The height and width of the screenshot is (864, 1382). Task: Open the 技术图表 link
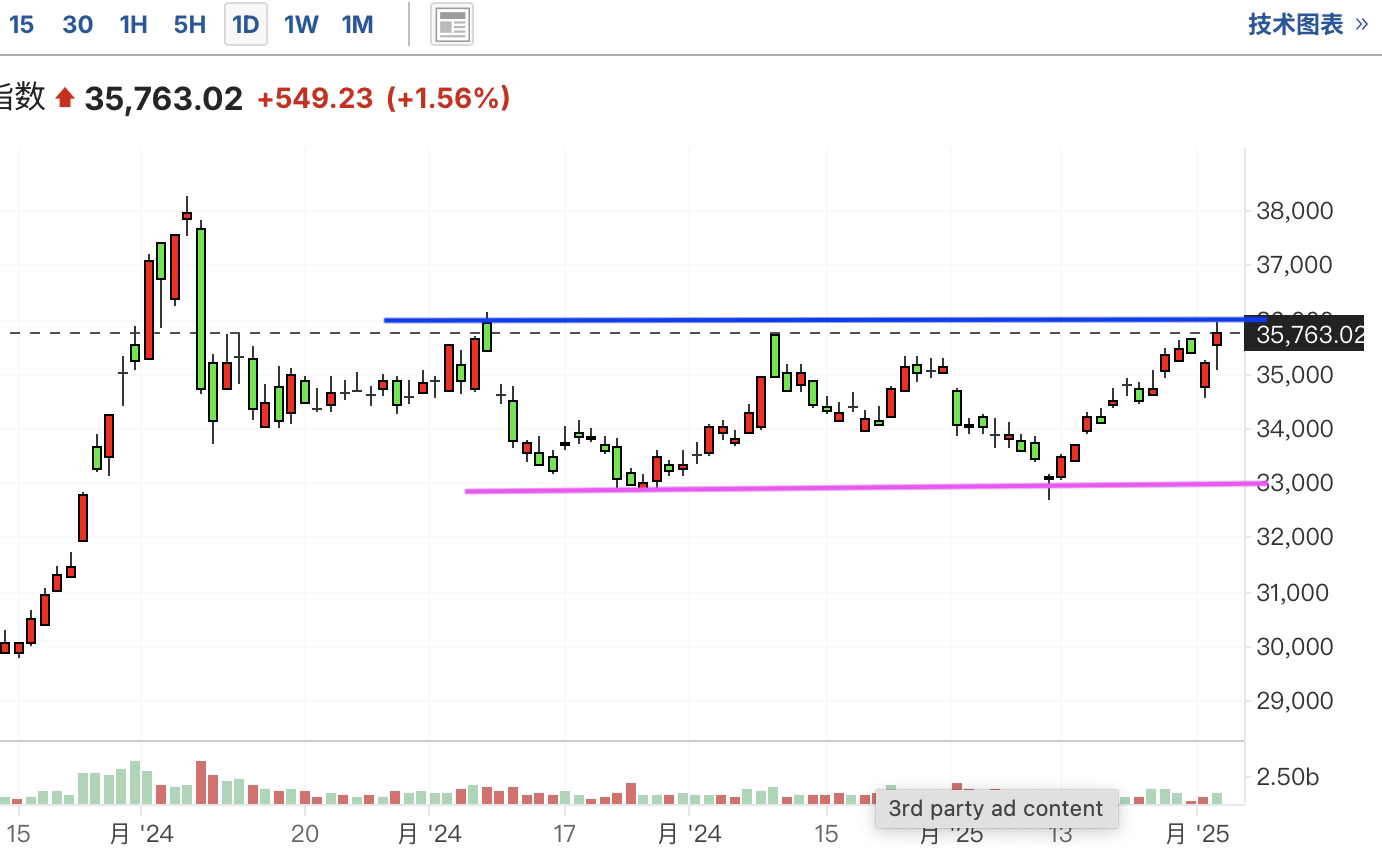pos(1307,24)
